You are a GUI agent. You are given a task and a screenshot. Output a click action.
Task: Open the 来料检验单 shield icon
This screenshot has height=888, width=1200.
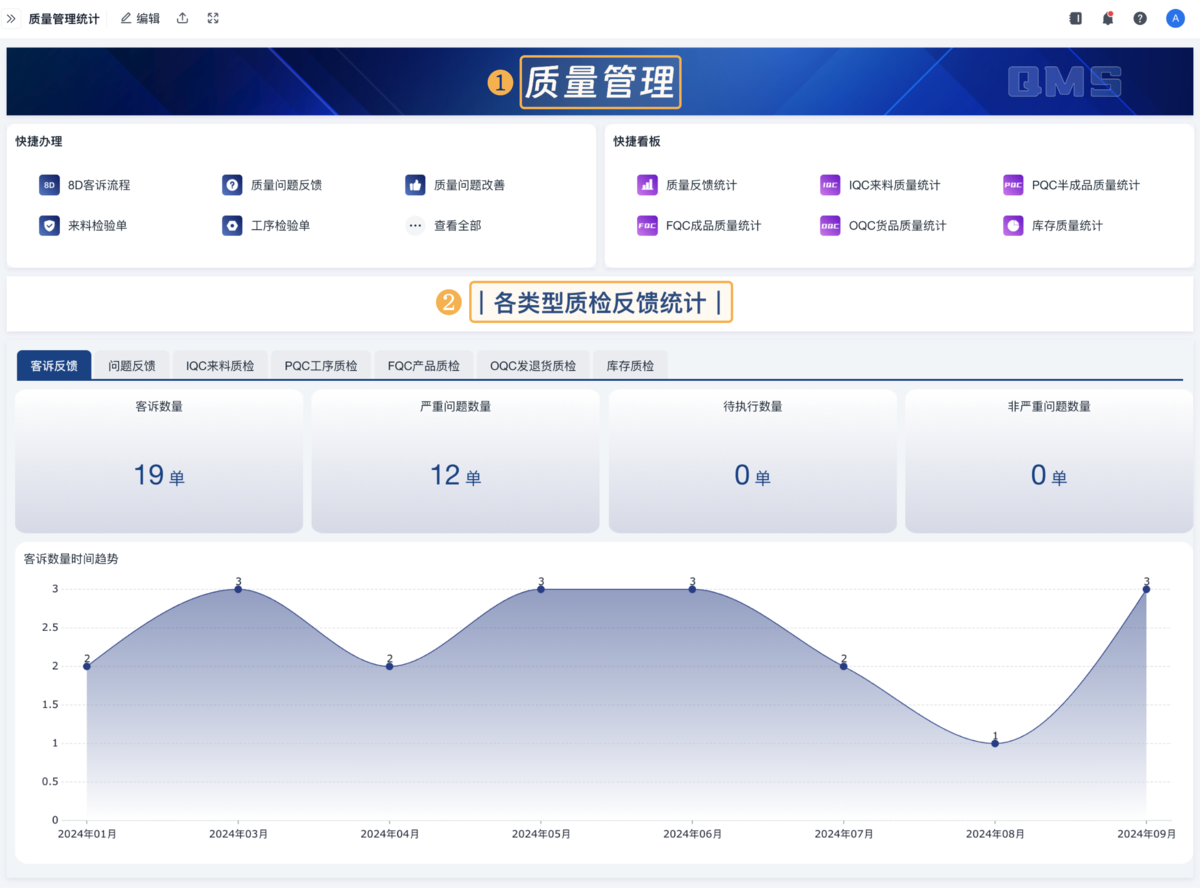(x=50, y=226)
